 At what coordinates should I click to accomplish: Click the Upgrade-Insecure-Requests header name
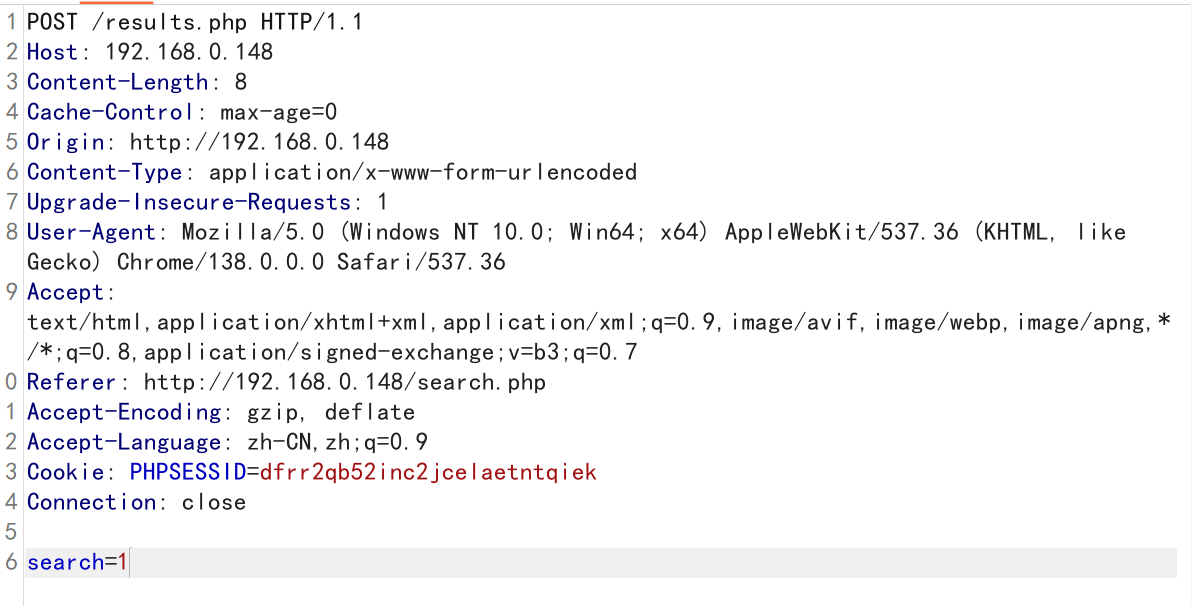(188, 201)
